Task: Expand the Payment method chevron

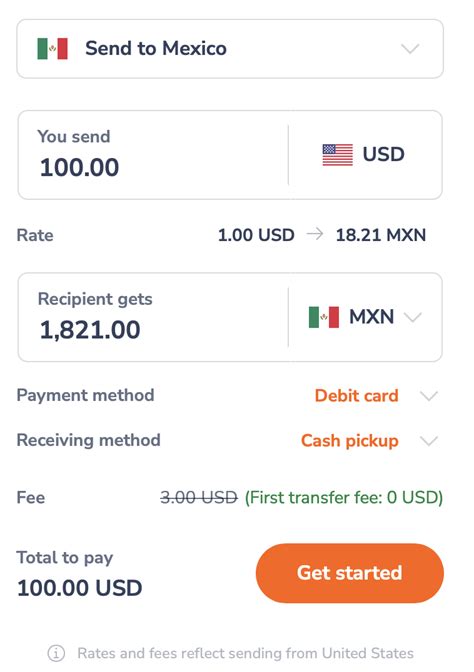Action: click(429, 396)
